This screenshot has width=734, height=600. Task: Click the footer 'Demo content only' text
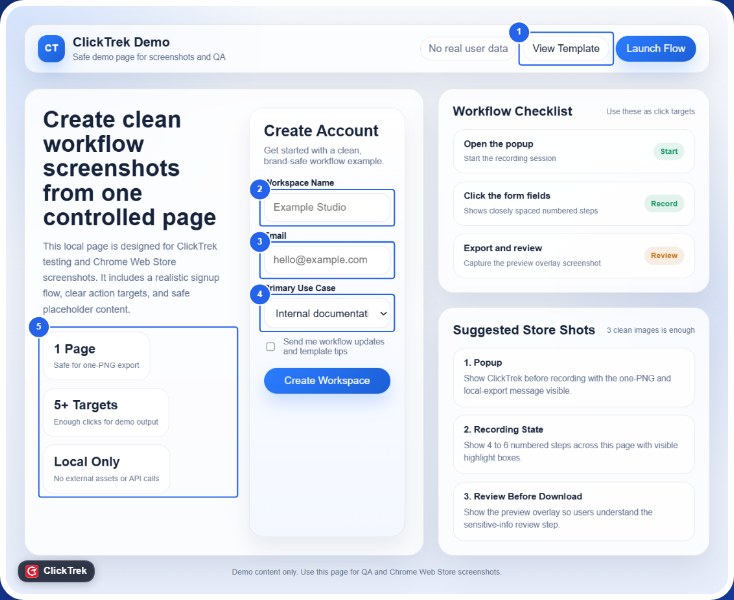coord(367,572)
